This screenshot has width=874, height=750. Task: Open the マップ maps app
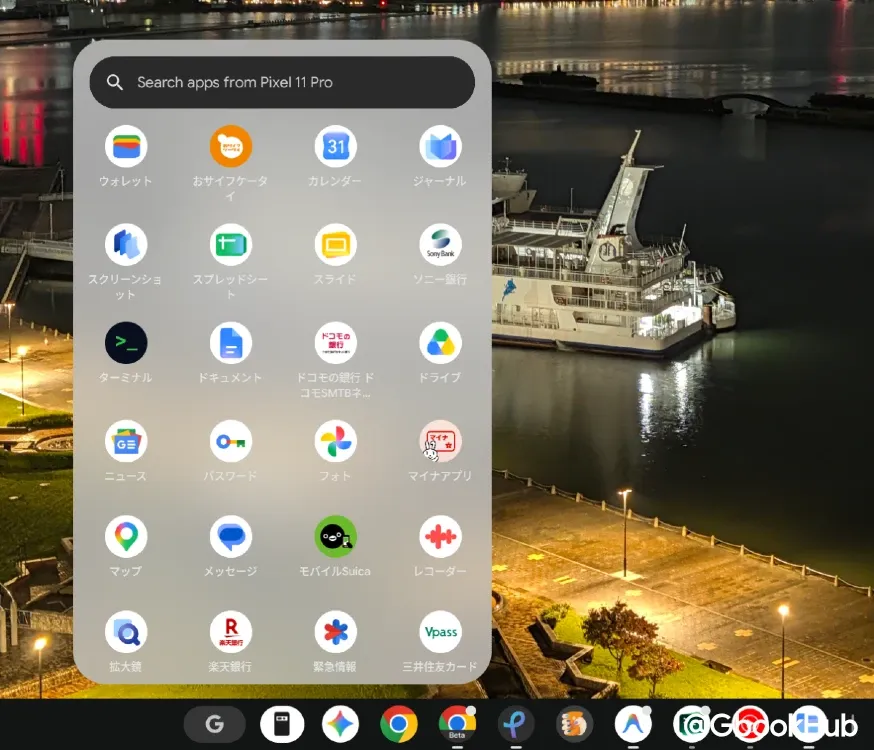tap(126, 537)
